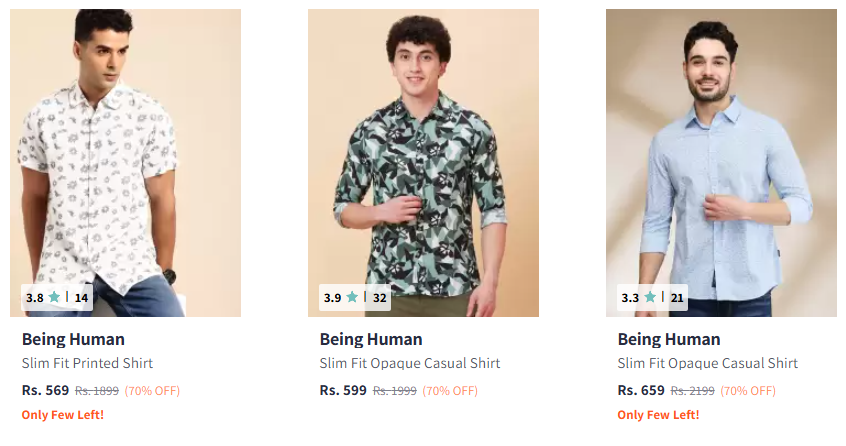This screenshot has height=446, width=846.
Task: Open the Slim Fit Printed Shirt title
Action: point(87,363)
